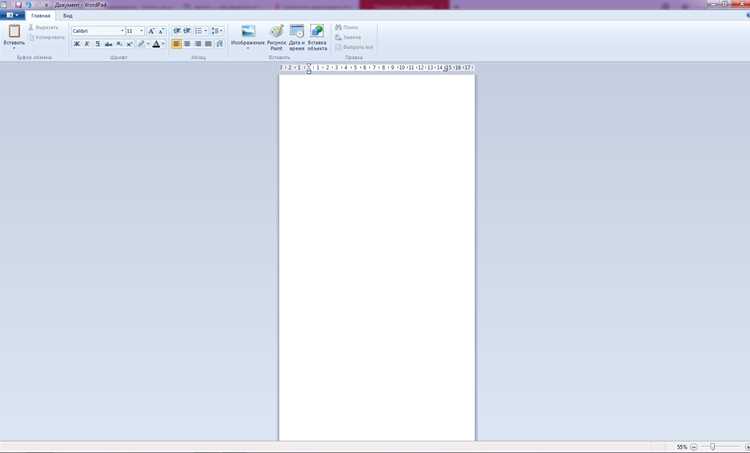
Task: Select center text alignment
Action: pyautogui.click(x=187, y=44)
